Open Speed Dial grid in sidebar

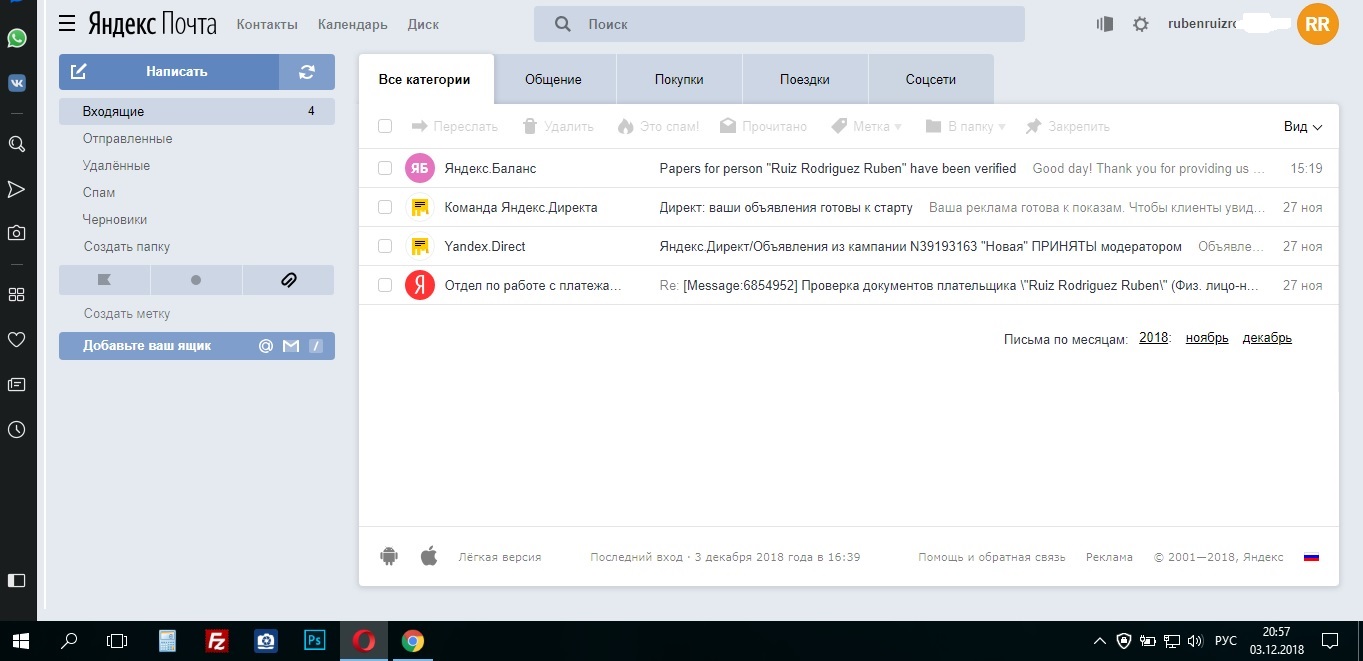[x=16, y=295]
